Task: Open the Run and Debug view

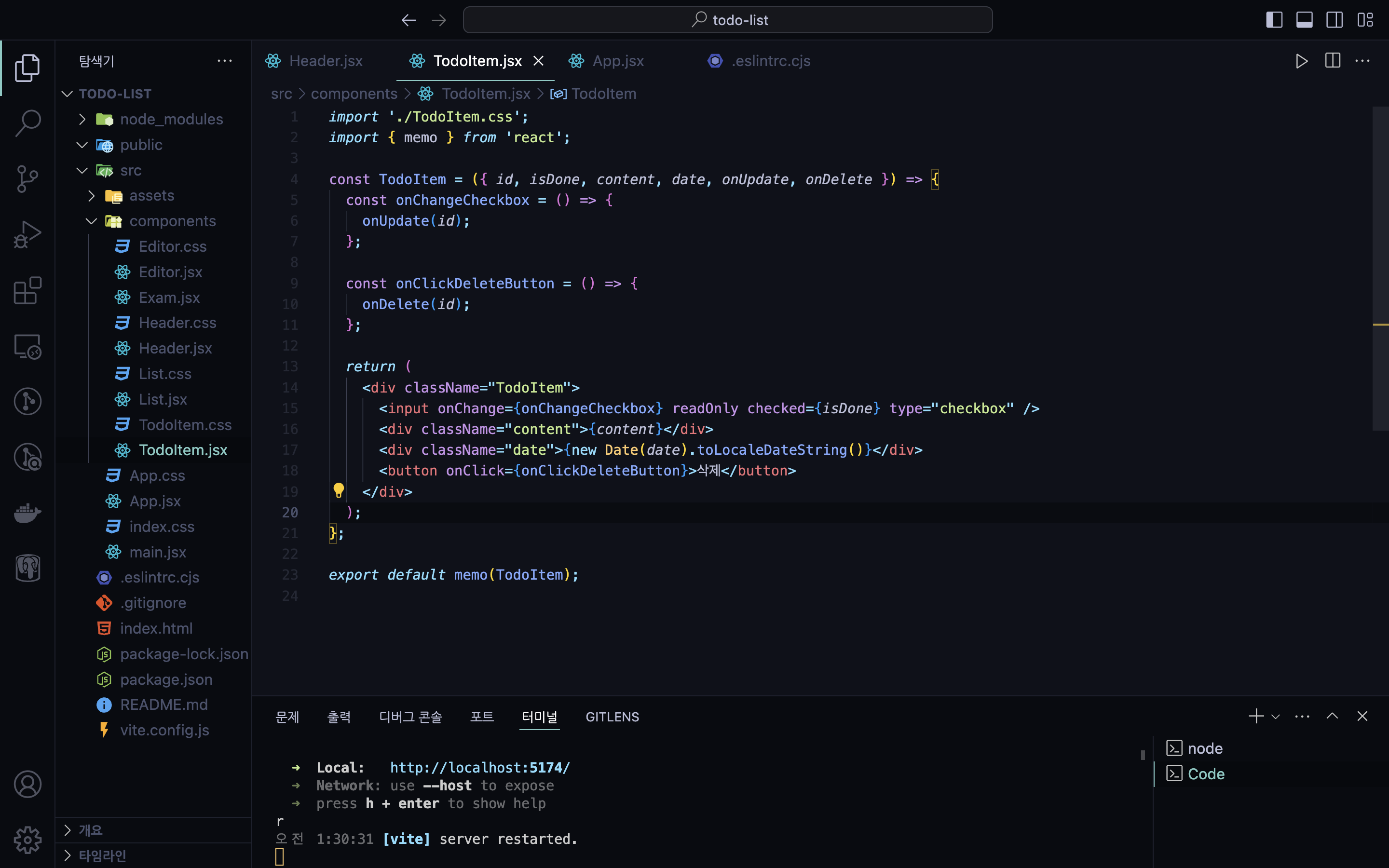Action: (27, 234)
